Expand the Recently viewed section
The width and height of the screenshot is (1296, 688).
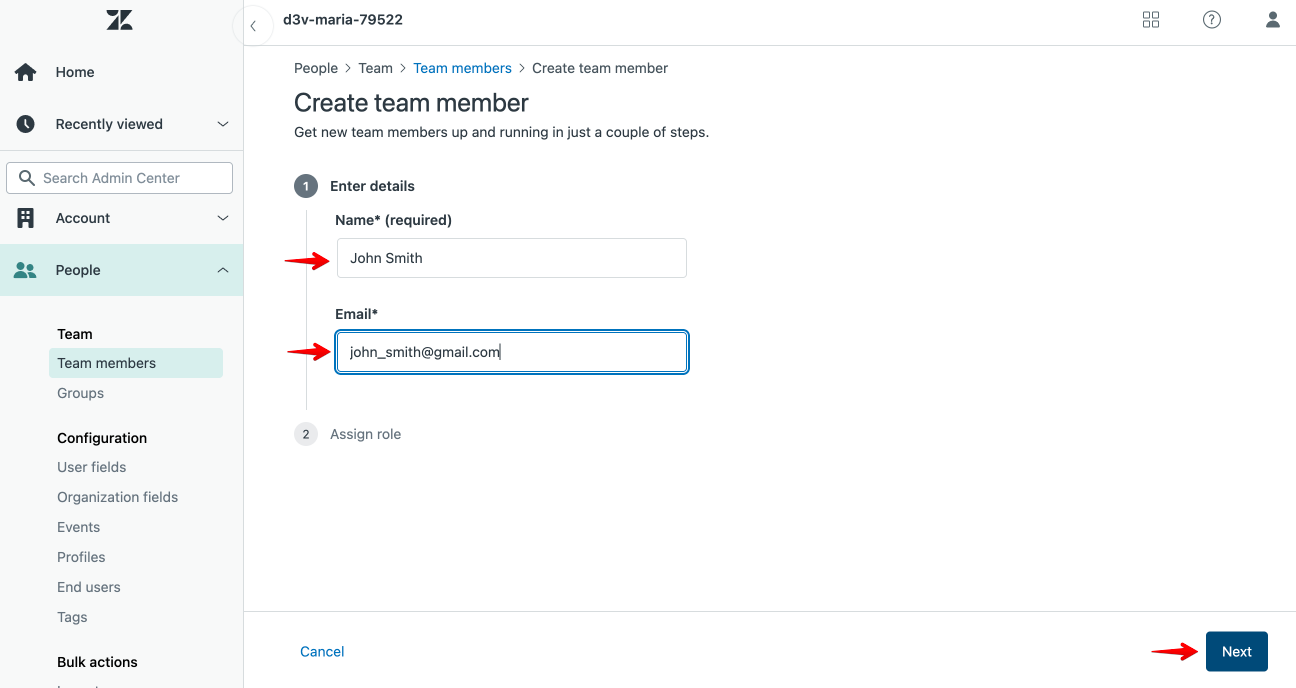point(223,124)
